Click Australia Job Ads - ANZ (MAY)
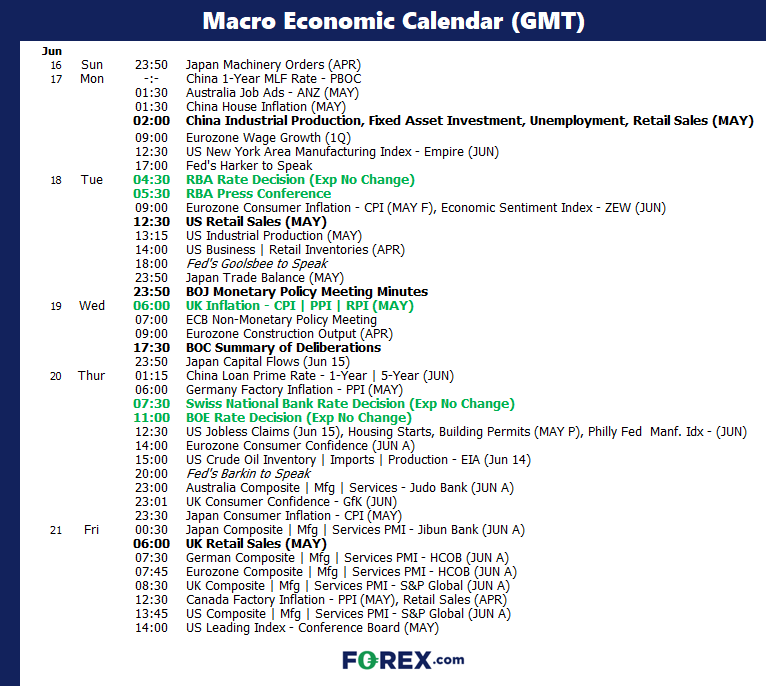766x686 pixels. (x=272, y=93)
